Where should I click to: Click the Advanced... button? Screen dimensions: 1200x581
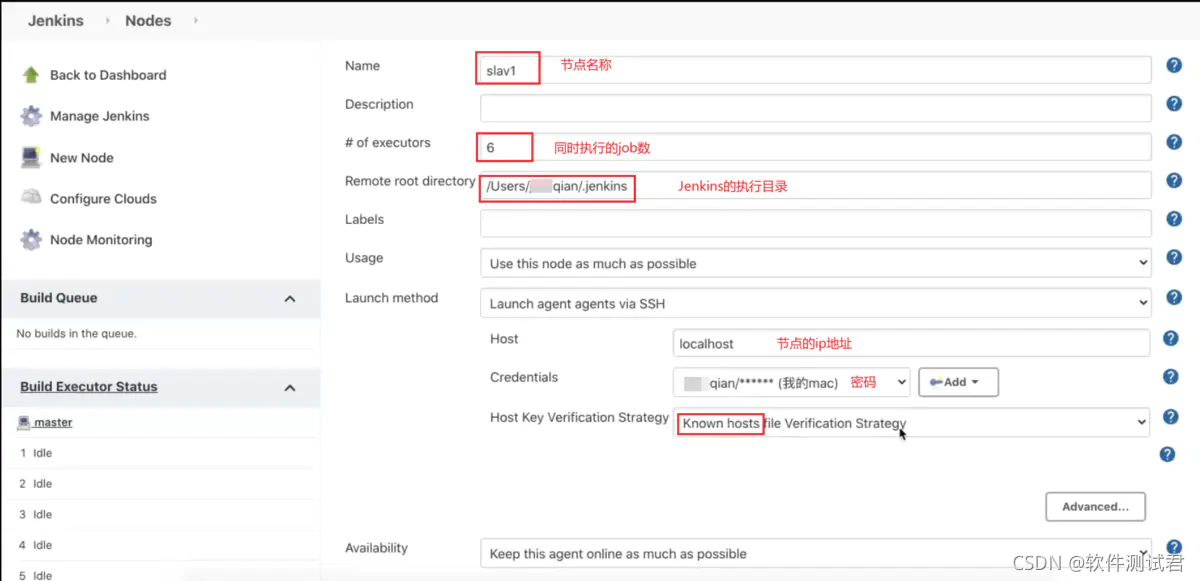(x=1095, y=507)
